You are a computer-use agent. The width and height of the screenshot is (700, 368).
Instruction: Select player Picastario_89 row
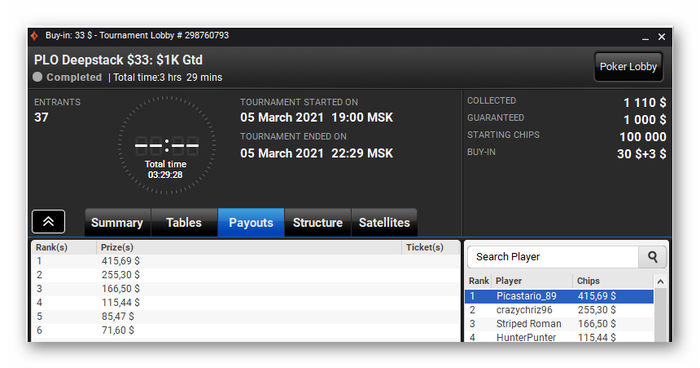(559, 296)
